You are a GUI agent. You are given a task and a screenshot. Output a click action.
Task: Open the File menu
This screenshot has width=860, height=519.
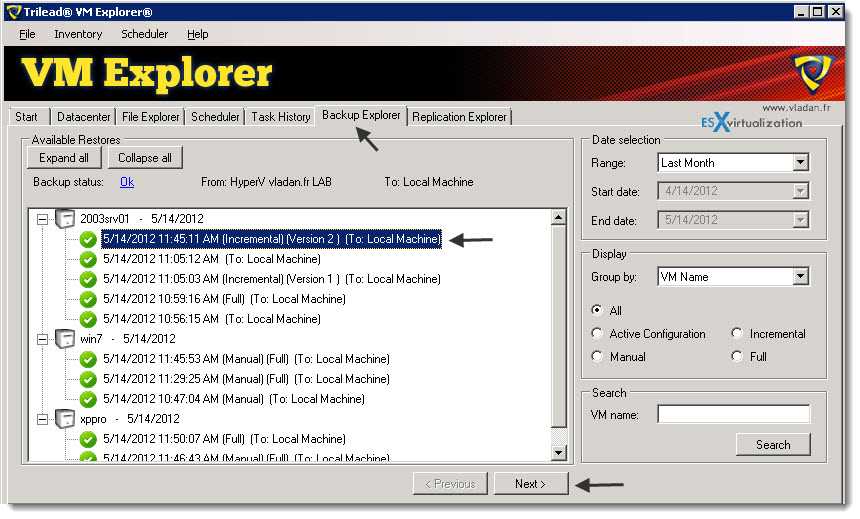pyautogui.click(x=27, y=34)
